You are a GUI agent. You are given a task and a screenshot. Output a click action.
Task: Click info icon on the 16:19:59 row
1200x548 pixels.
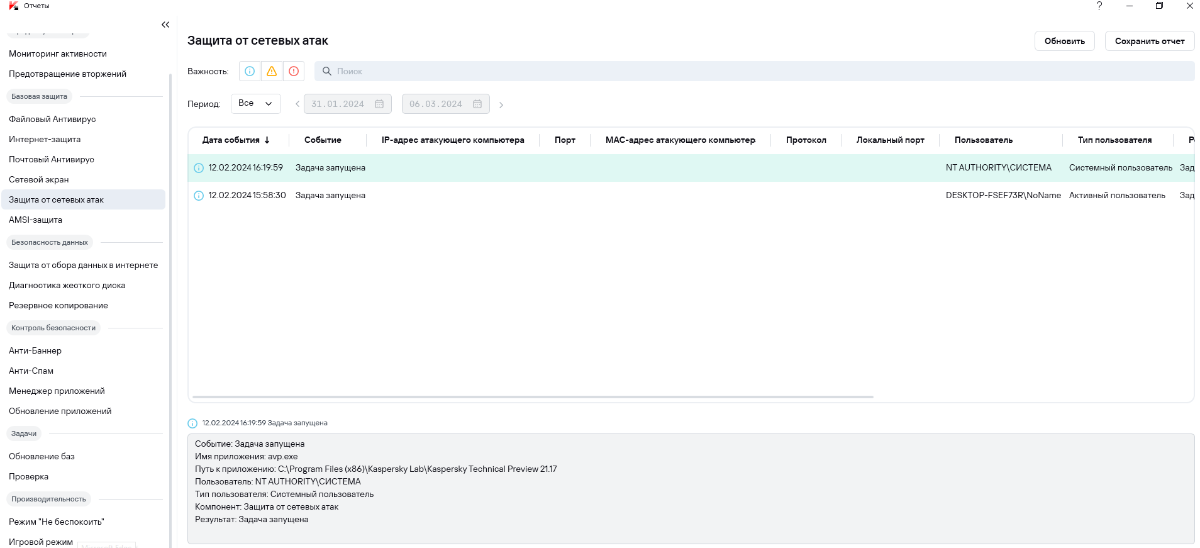coord(198,168)
